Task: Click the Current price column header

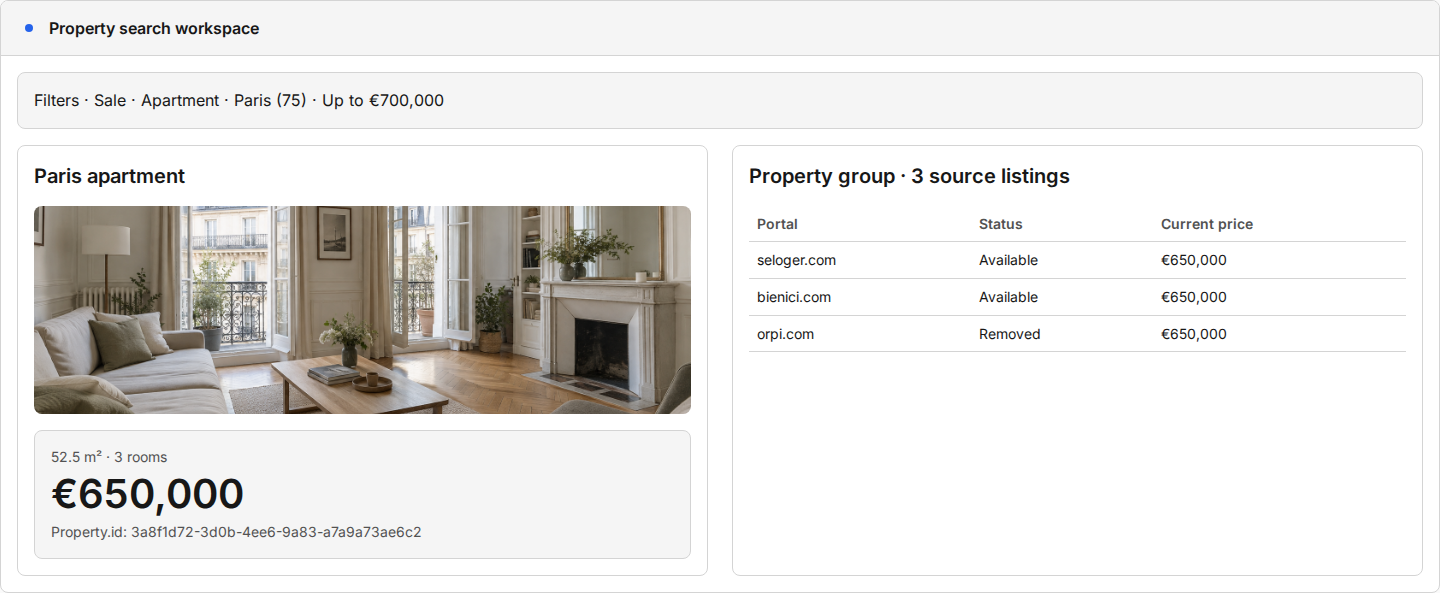Action: click(1206, 224)
